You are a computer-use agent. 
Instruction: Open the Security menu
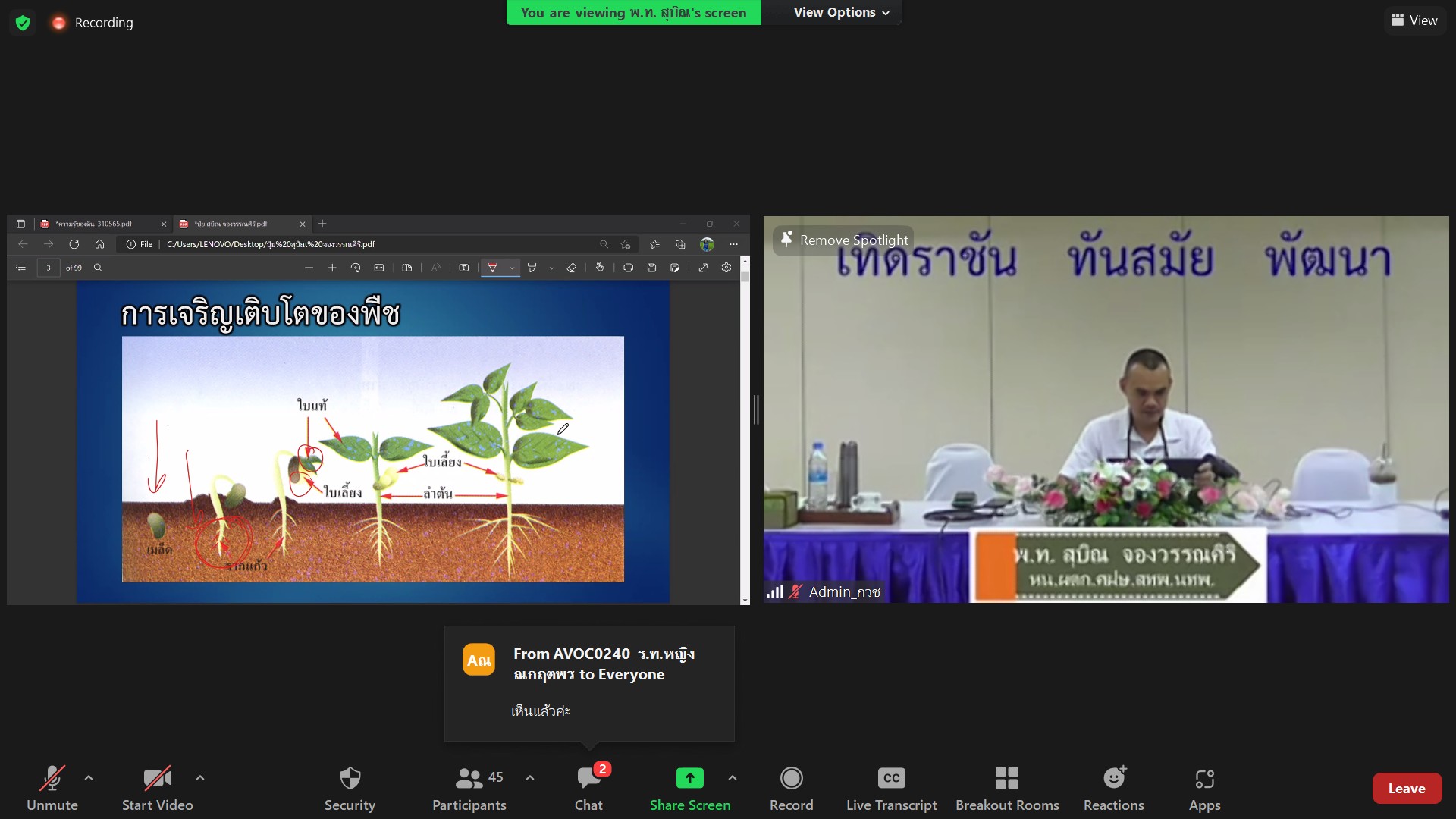click(x=350, y=789)
